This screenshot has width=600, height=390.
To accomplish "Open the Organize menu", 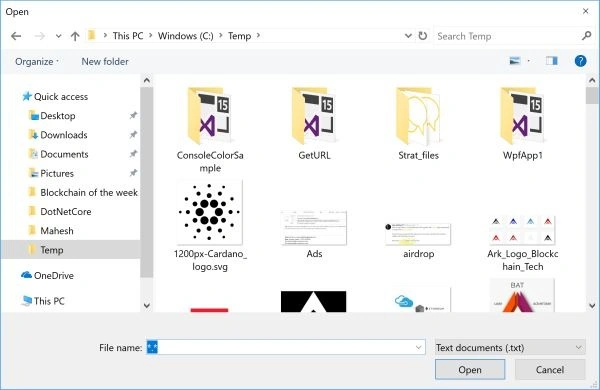I will point(37,62).
